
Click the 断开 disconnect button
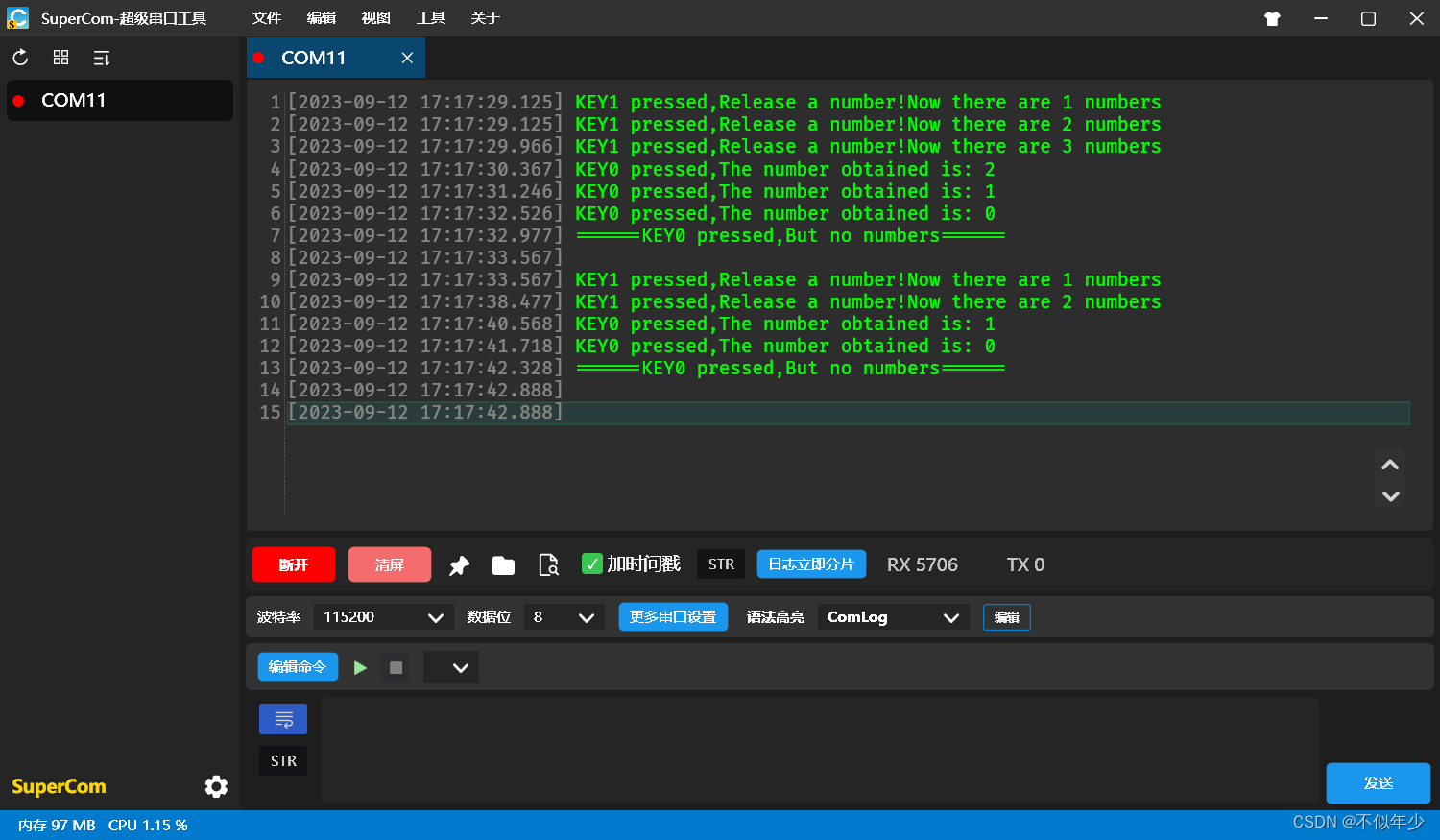click(x=294, y=564)
